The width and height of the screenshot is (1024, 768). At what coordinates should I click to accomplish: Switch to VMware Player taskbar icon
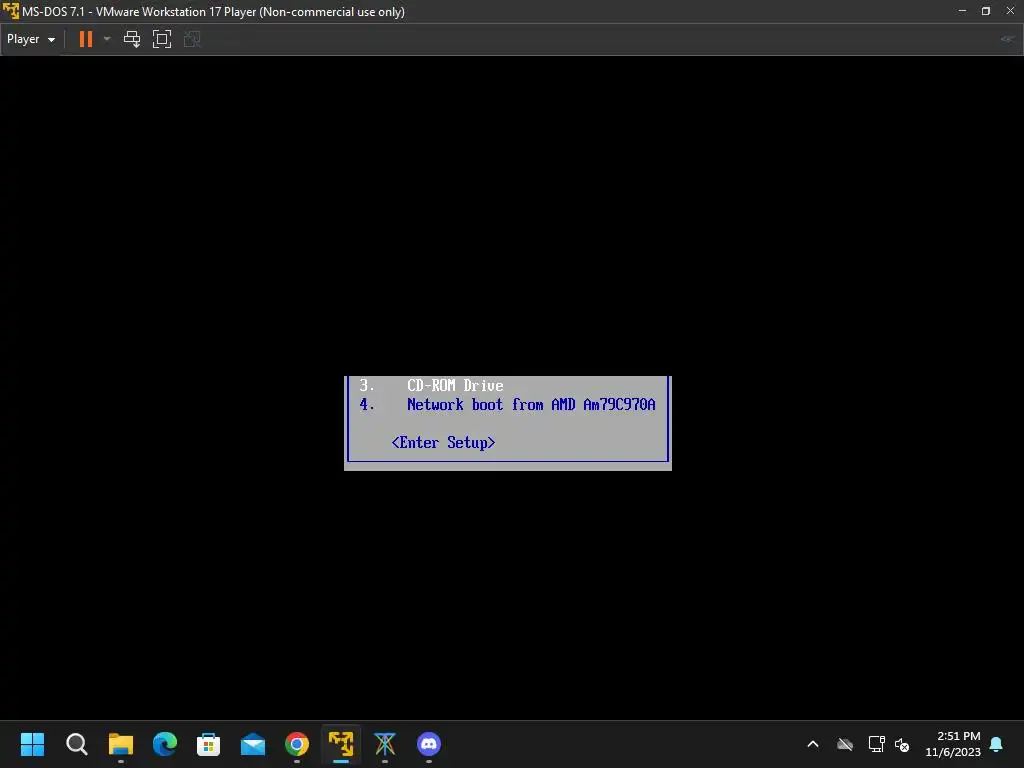(341, 744)
